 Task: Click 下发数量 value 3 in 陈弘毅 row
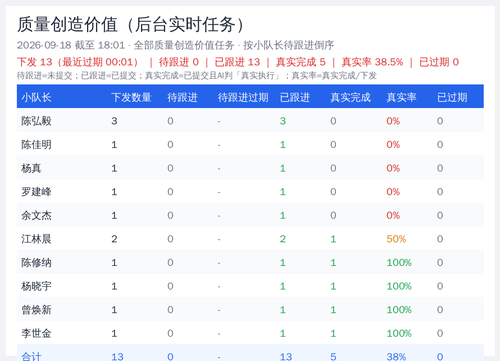[x=114, y=121]
